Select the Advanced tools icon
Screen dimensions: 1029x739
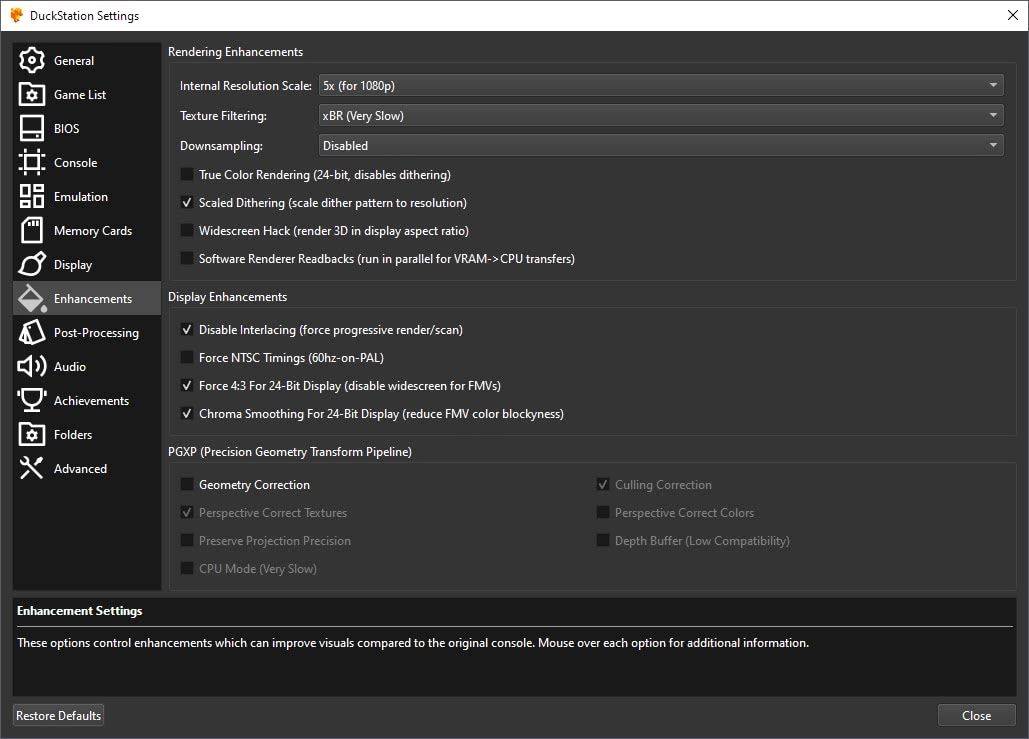click(x=32, y=469)
